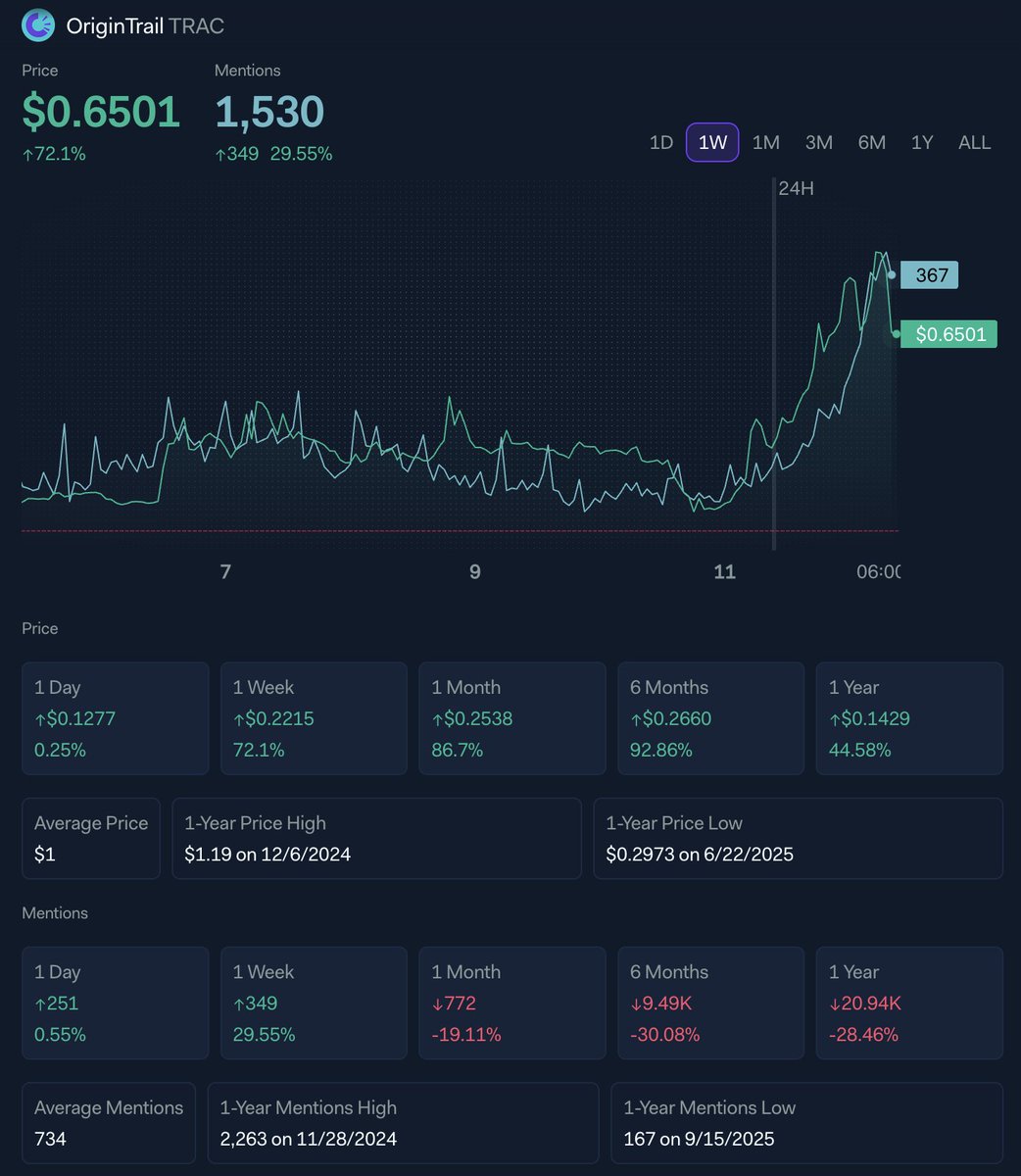Image resolution: width=1021 pixels, height=1176 pixels.
Task: Click the Price section heading
Action: click(x=40, y=628)
